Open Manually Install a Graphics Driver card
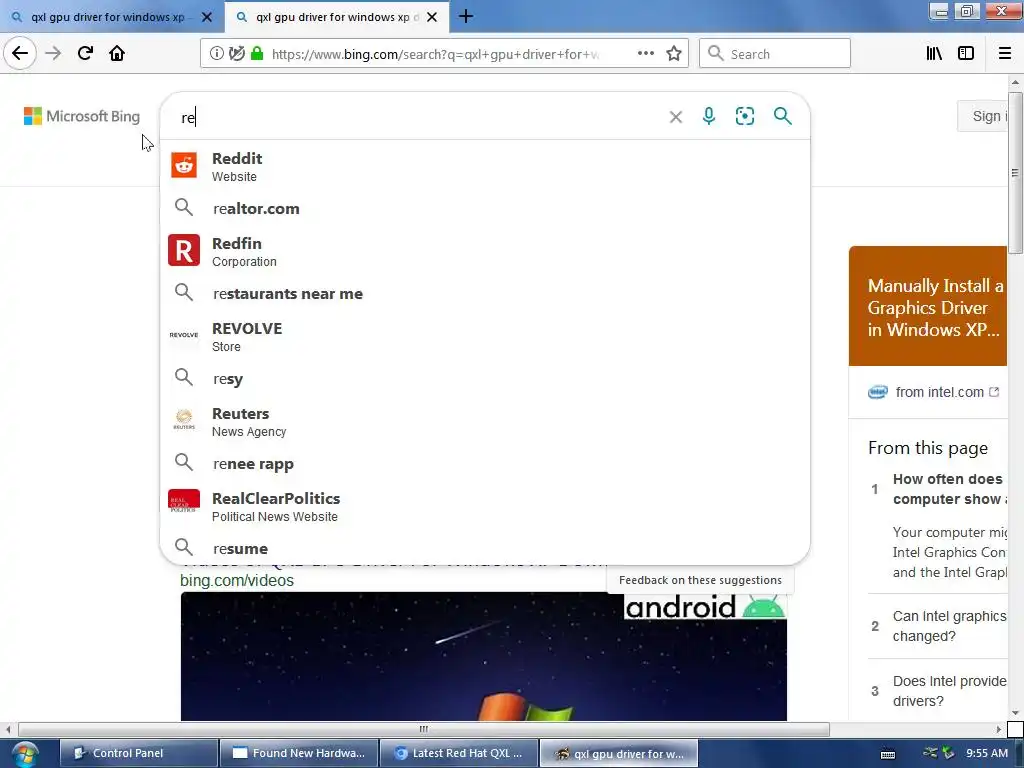The width and height of the screenshot is (1024, 768). coord(928,307)
